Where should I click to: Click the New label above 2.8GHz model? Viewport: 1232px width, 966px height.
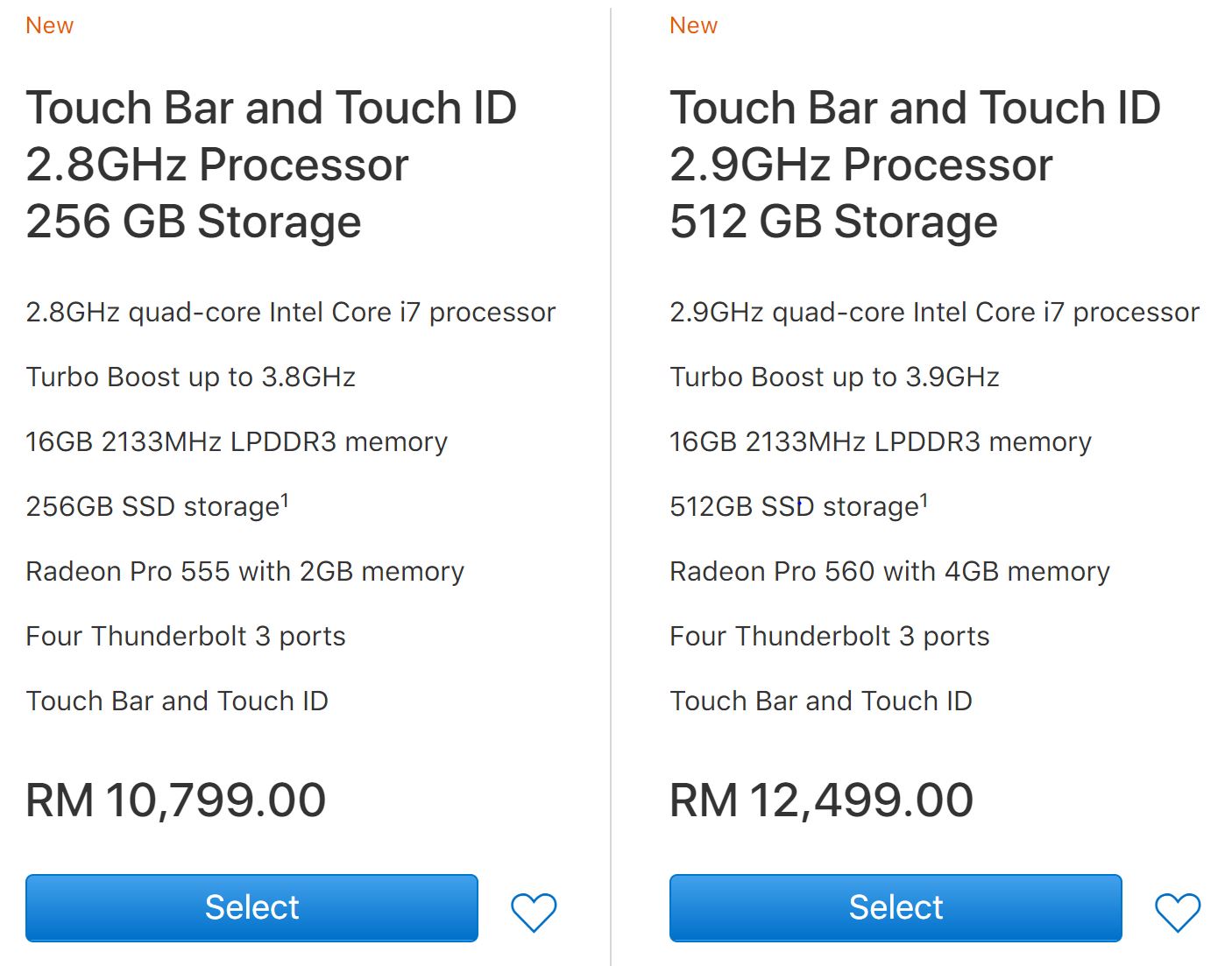tap(49, 25)
